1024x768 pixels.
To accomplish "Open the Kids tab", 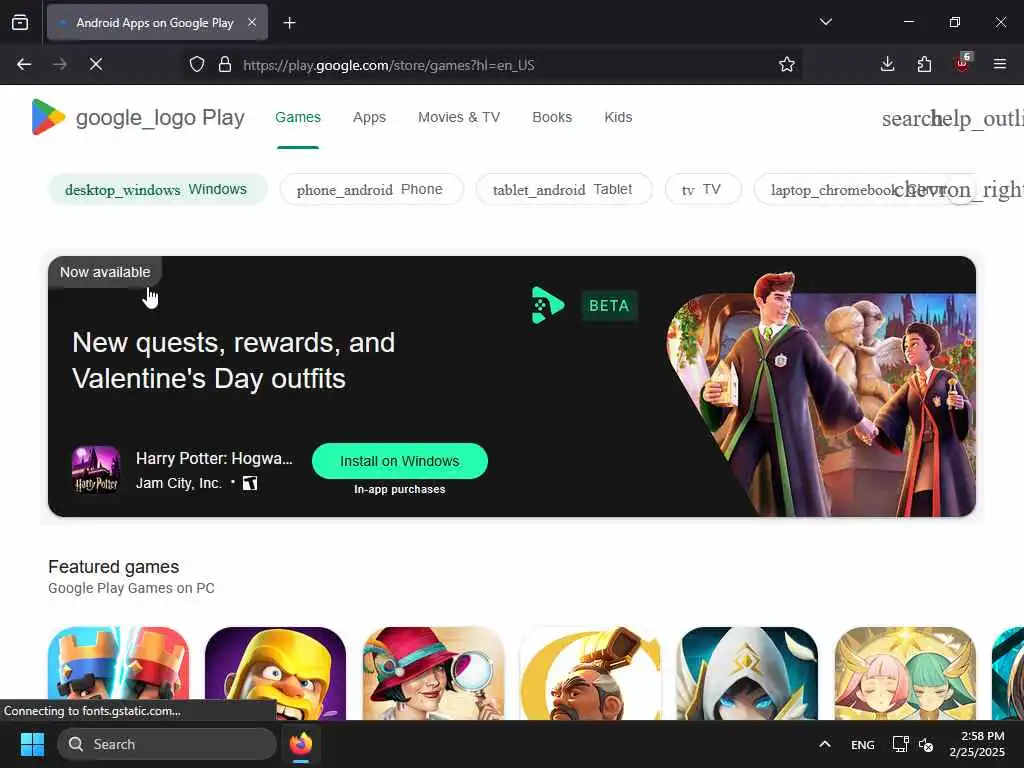I will (618, 118).
